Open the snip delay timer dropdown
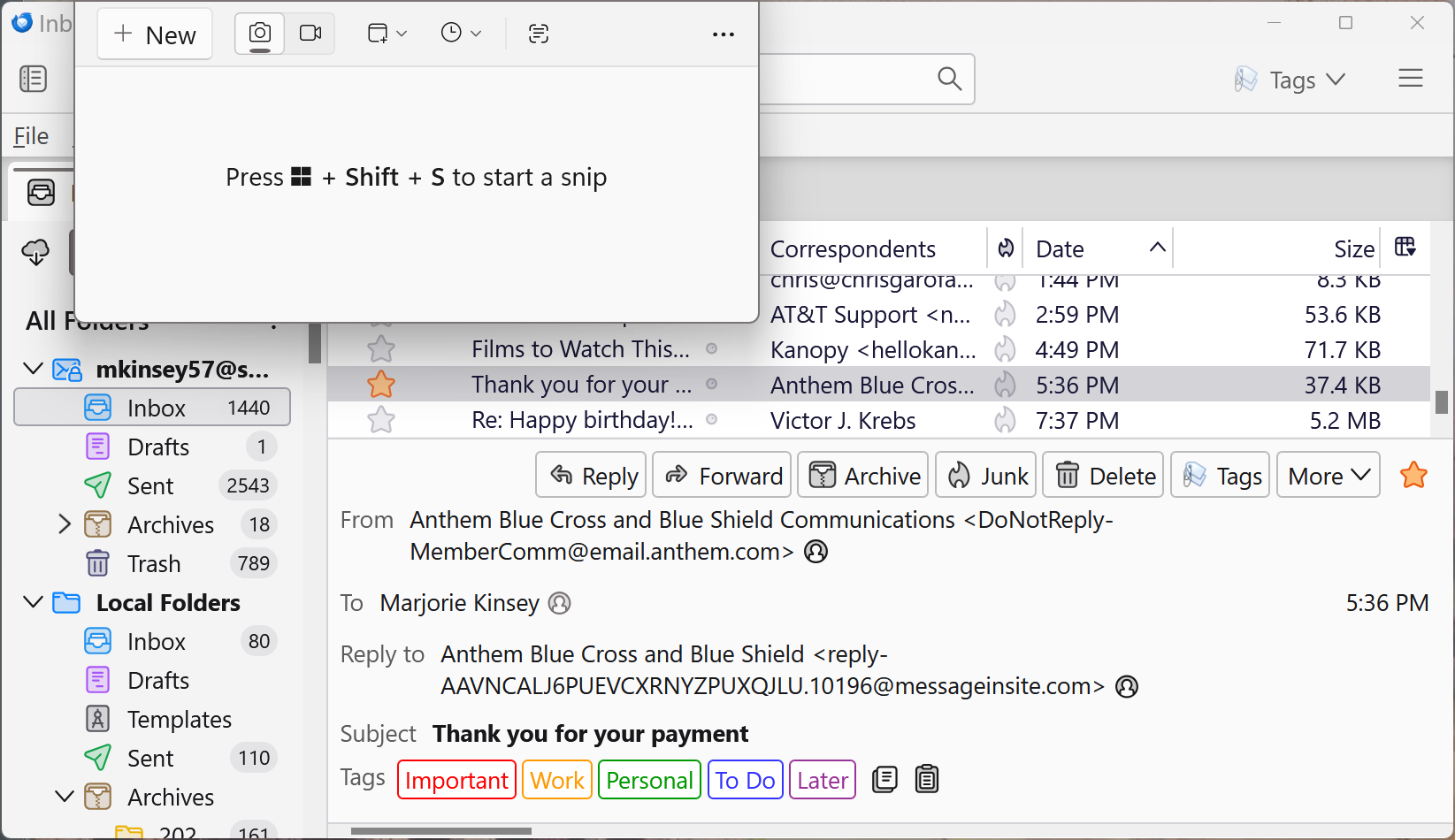 pos(461,34)
